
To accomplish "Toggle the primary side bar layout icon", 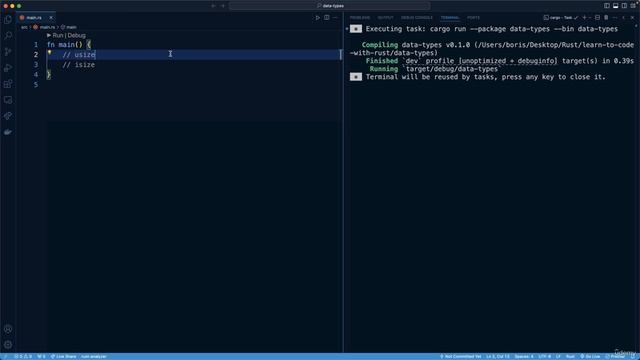I will (607, 6).
